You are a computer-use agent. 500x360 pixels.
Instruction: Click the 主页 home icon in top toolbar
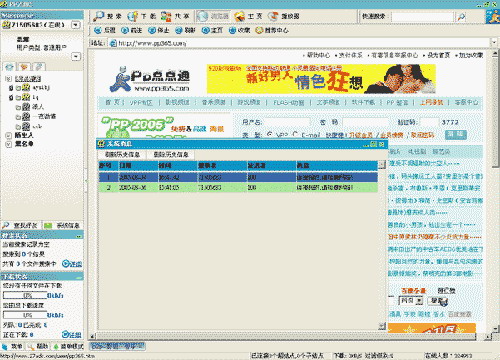tap(248, 16)
